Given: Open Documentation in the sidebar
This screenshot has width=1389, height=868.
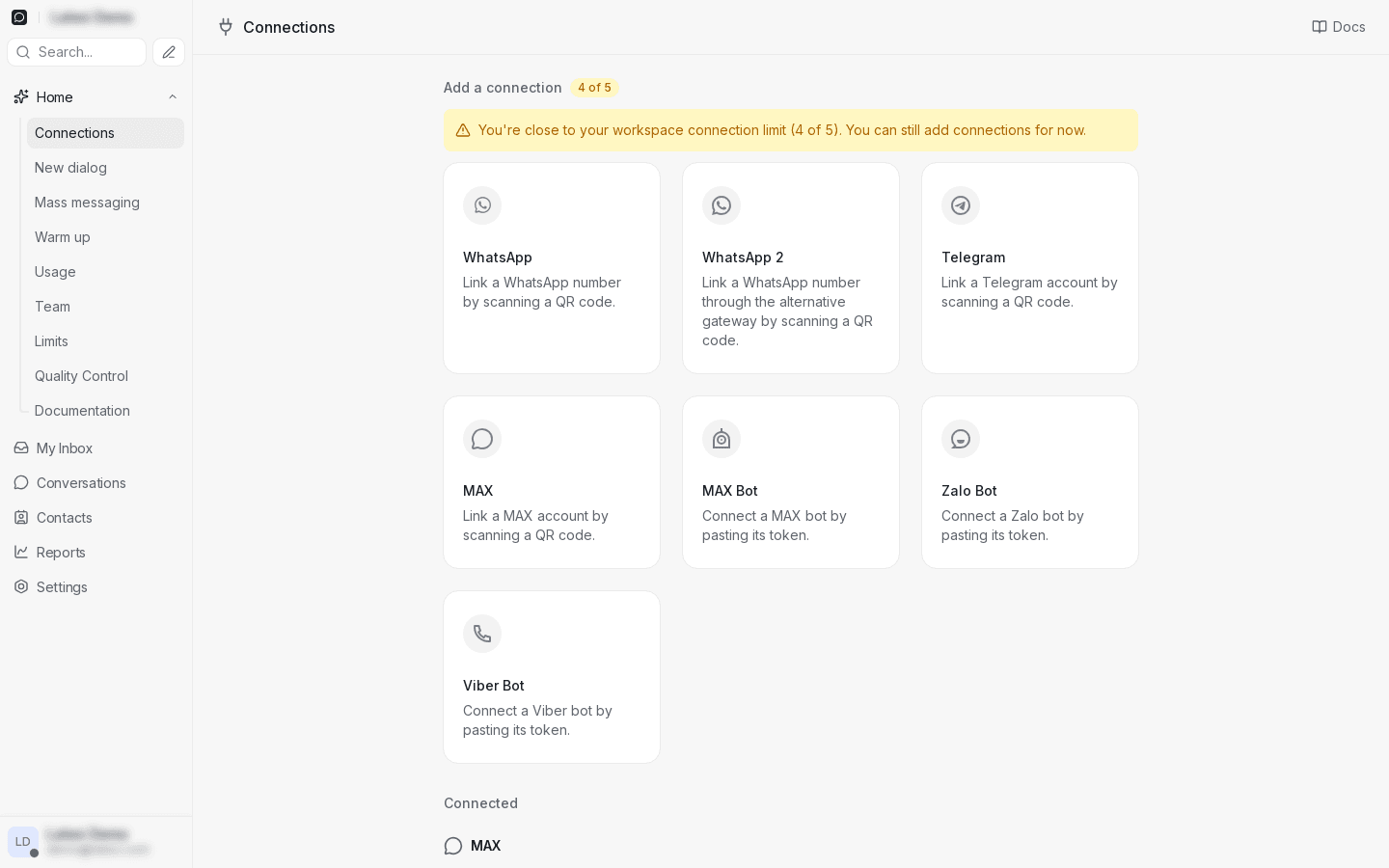Looking at the screenshot, I should click(x=105, y=411).
